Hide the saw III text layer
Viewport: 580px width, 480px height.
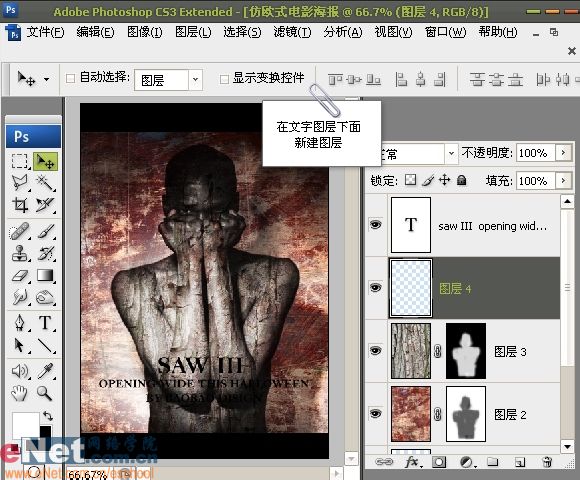(x=375, y=224)
